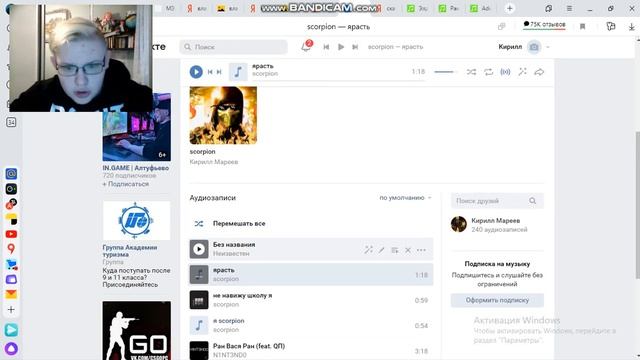The image size is (640, 360).
Task: Play the я scorpion track
Action: (x=199, y=325)
